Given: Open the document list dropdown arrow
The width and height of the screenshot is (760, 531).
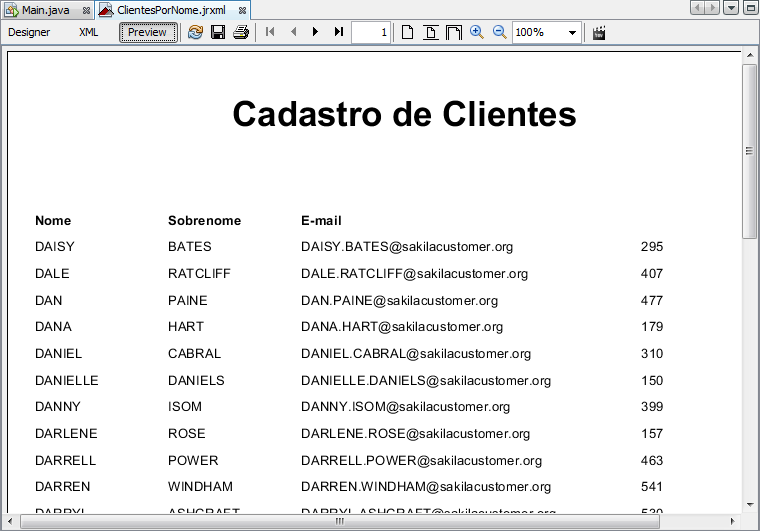Looking at the screenshot, I should coord(732,8).
